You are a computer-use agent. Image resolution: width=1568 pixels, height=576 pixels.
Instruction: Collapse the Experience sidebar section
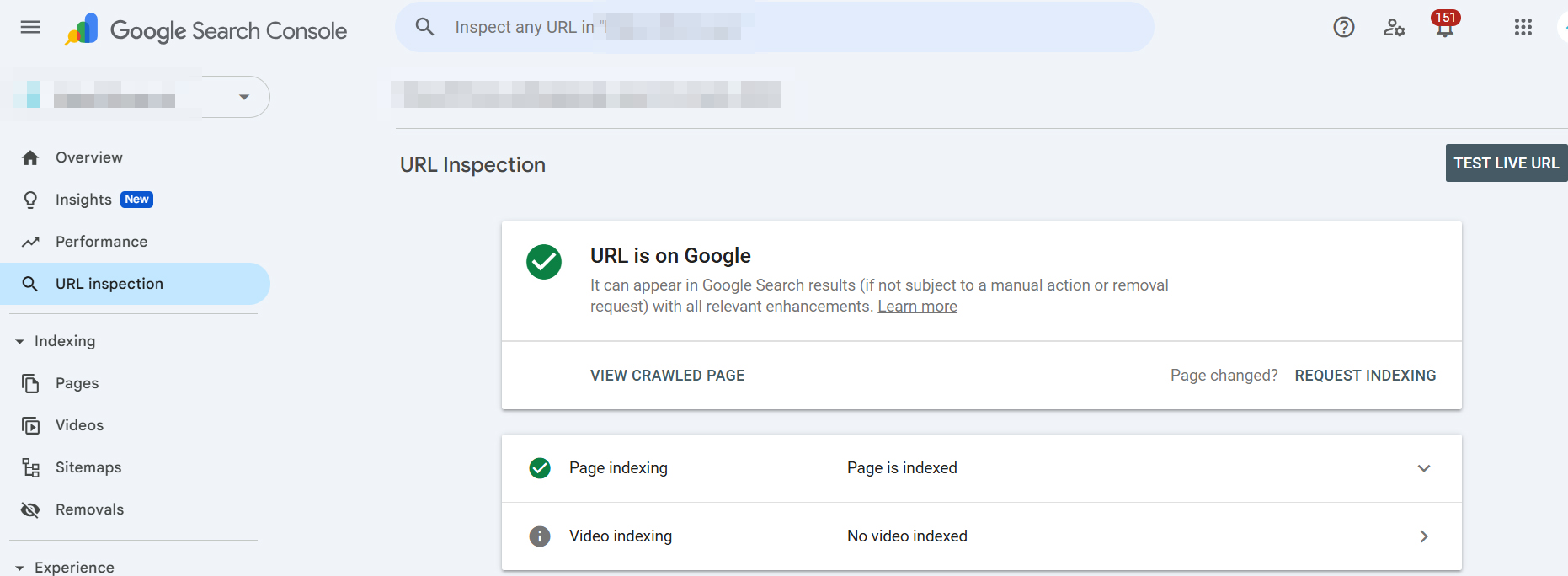[20, 568]
